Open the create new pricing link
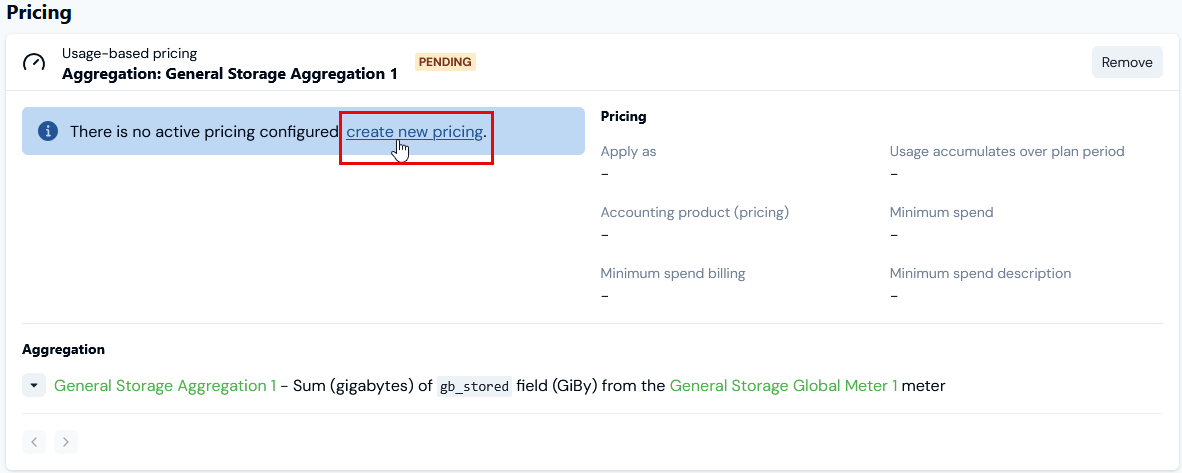This screenshot has width=1182, height=473. [415, 131]
